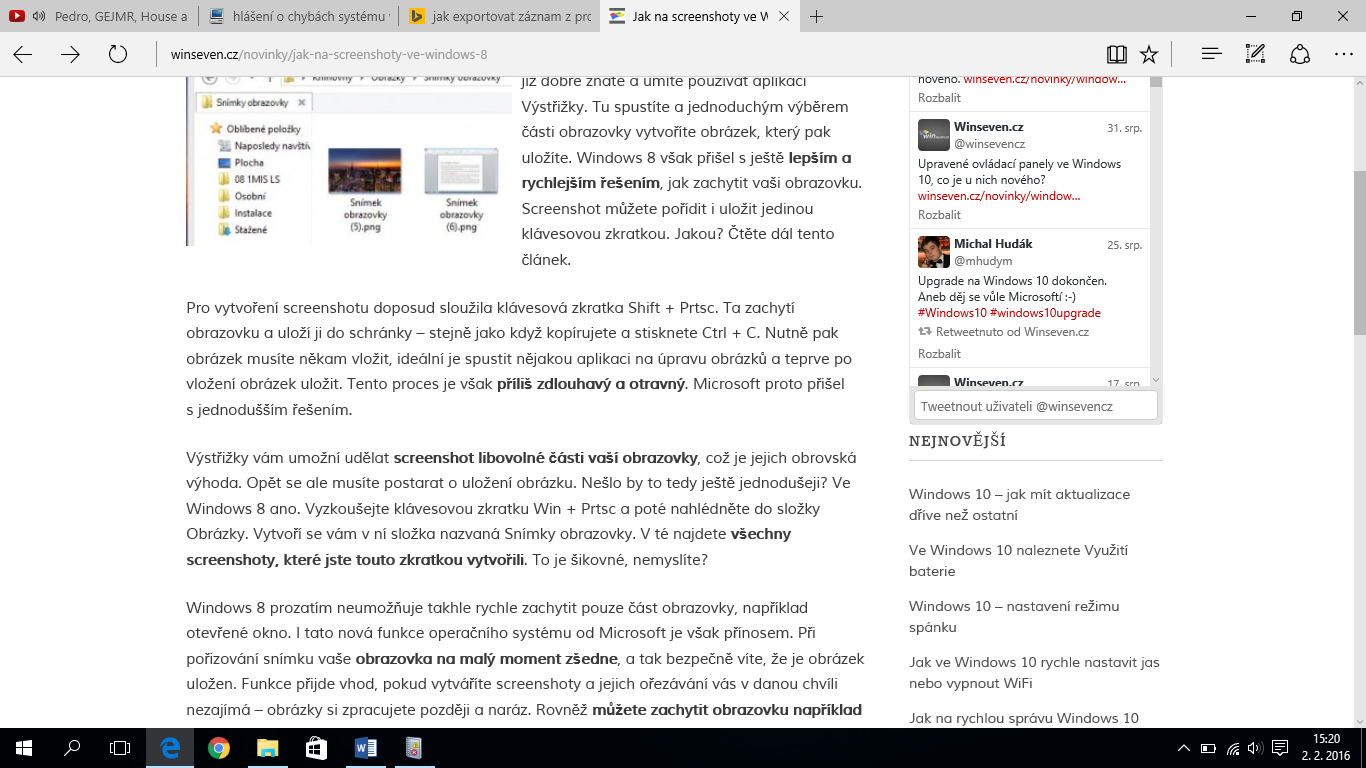Open Reading view for this article
Screen dimensions: 1366x768
[x=1117, y=54]
